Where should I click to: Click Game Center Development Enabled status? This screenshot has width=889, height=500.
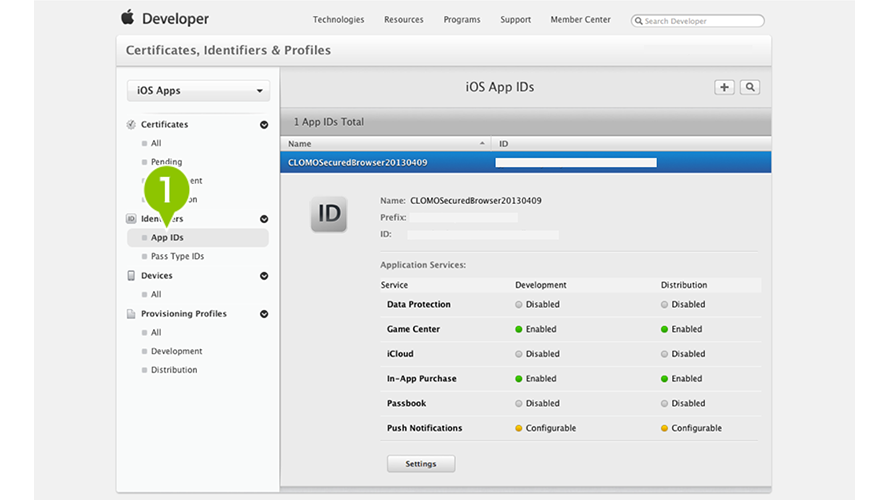(x=536, y=329)
